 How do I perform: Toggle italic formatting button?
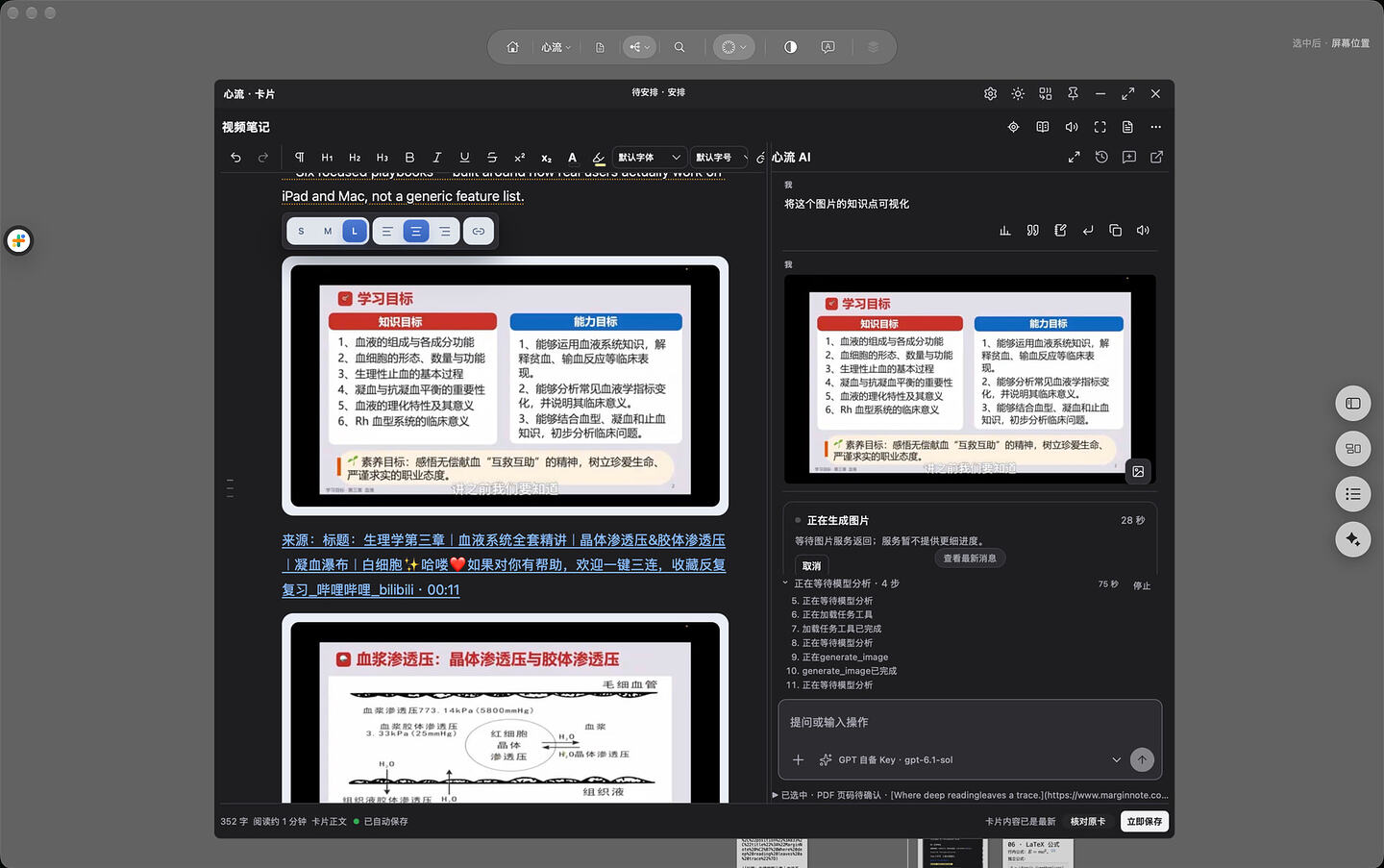437,157
